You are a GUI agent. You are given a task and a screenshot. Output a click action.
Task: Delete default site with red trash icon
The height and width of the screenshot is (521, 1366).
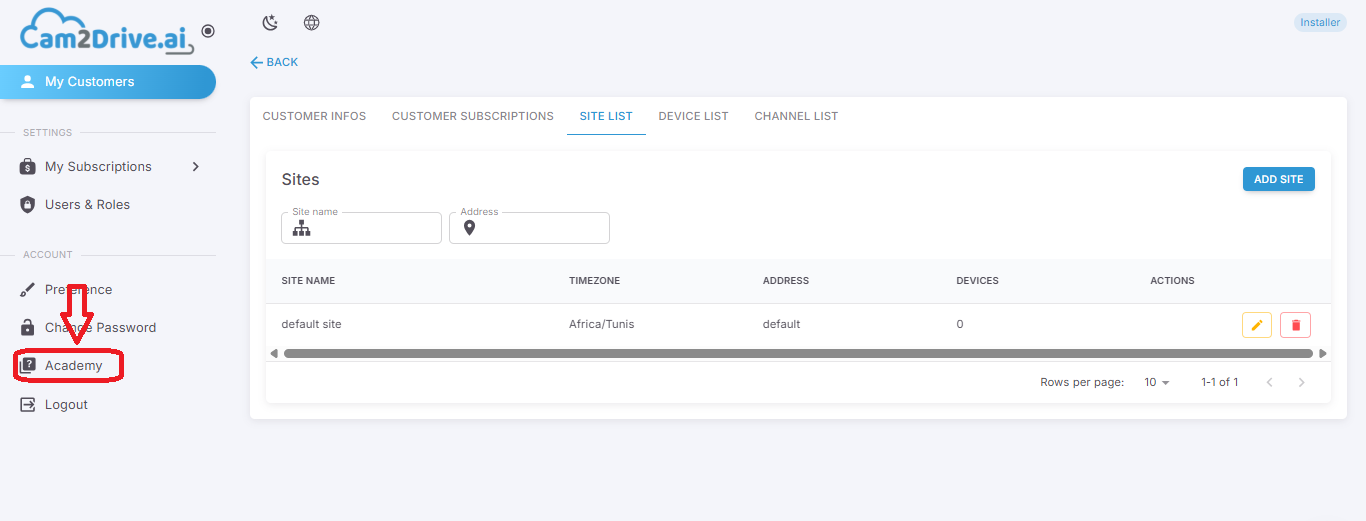click(1296, 325)
